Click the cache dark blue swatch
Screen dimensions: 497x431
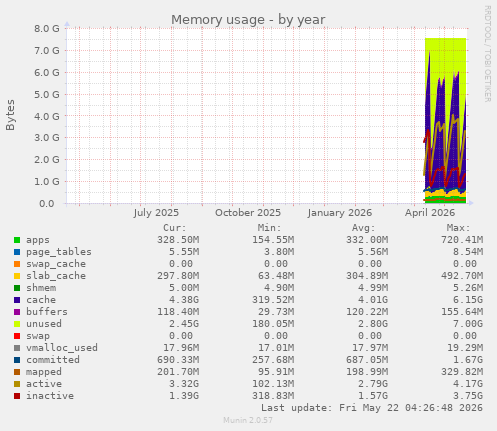click(x=17, y=300)
